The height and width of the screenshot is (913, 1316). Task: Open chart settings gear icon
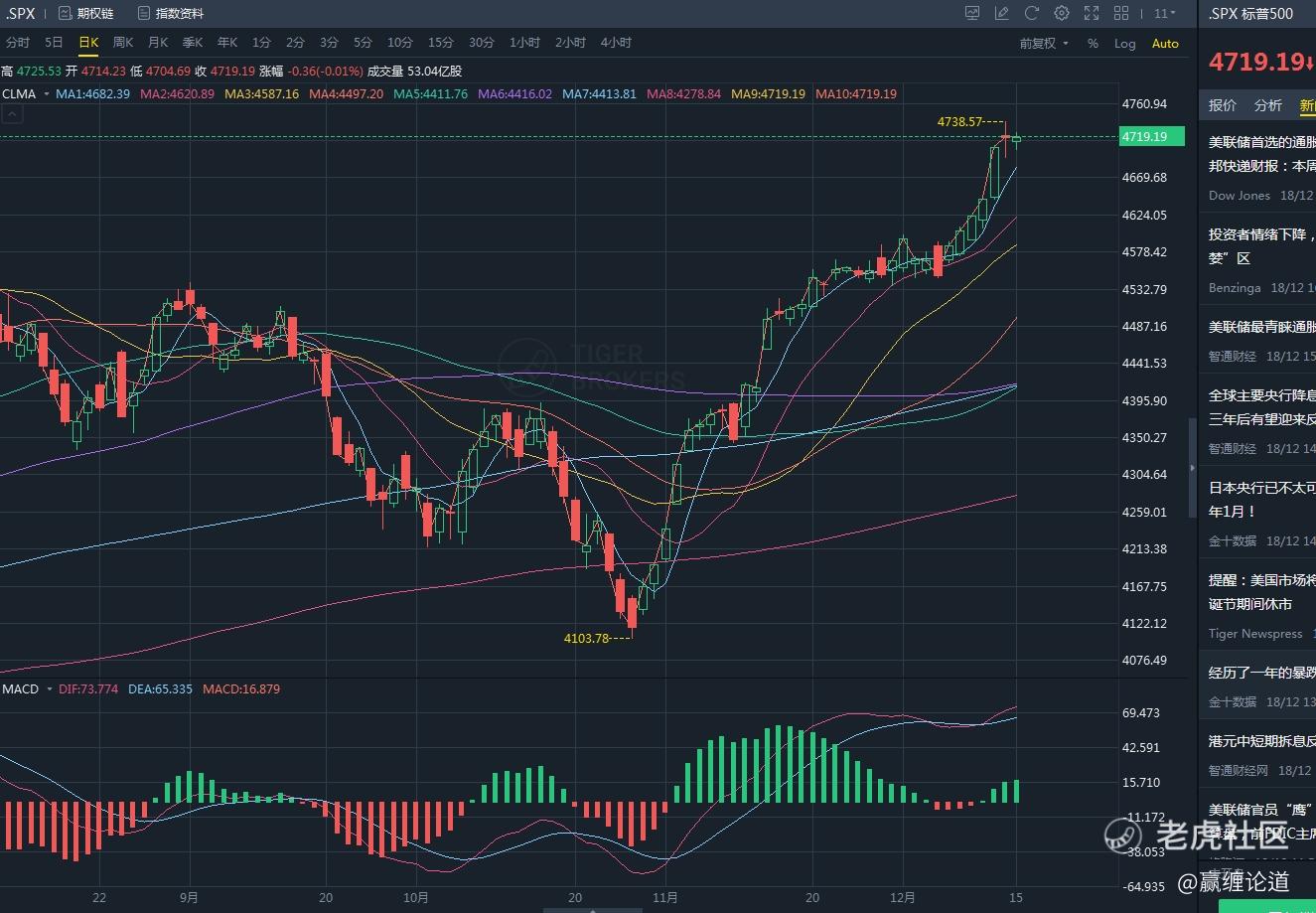1062,14
